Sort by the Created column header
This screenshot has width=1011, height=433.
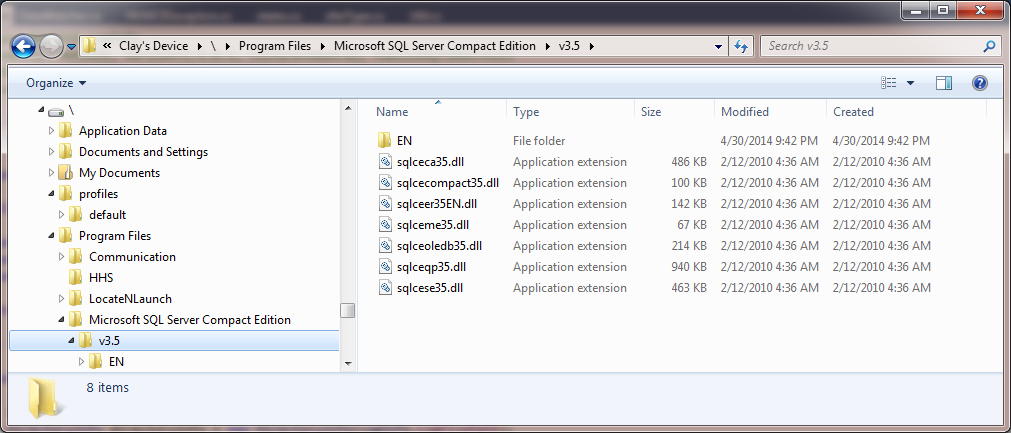(853, 112)
